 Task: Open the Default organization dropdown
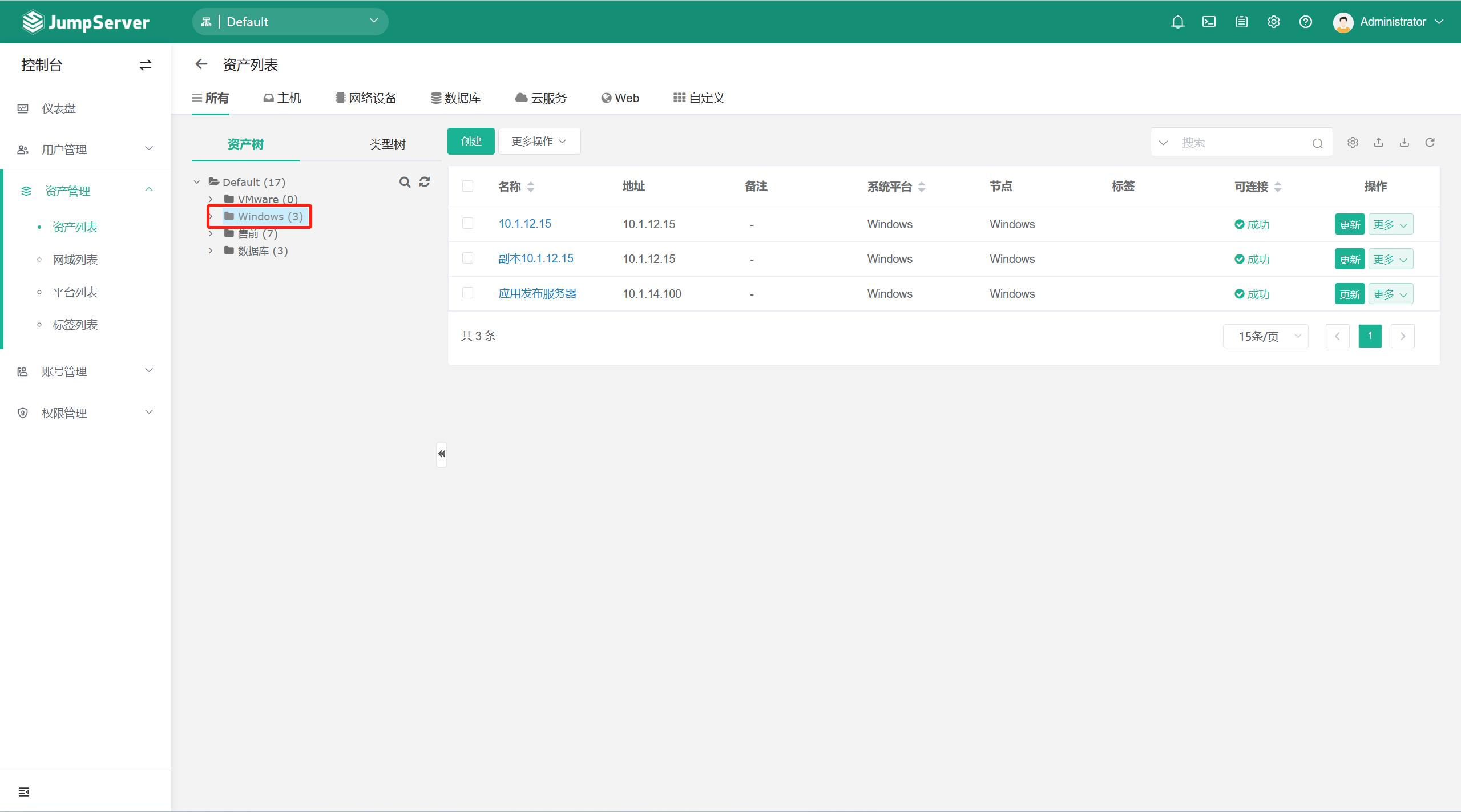[290, 22]
